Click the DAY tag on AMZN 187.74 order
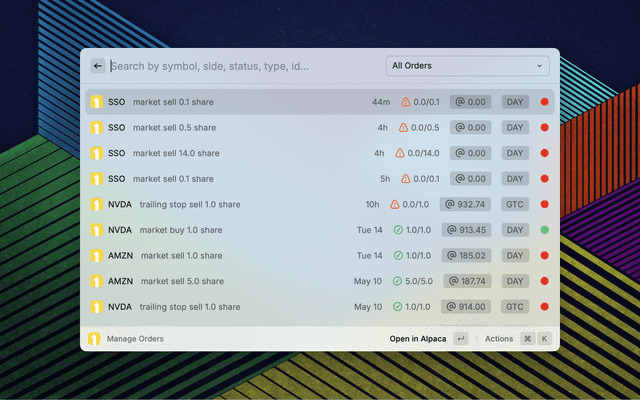This screenshot has height=400, width=640. 515,281
